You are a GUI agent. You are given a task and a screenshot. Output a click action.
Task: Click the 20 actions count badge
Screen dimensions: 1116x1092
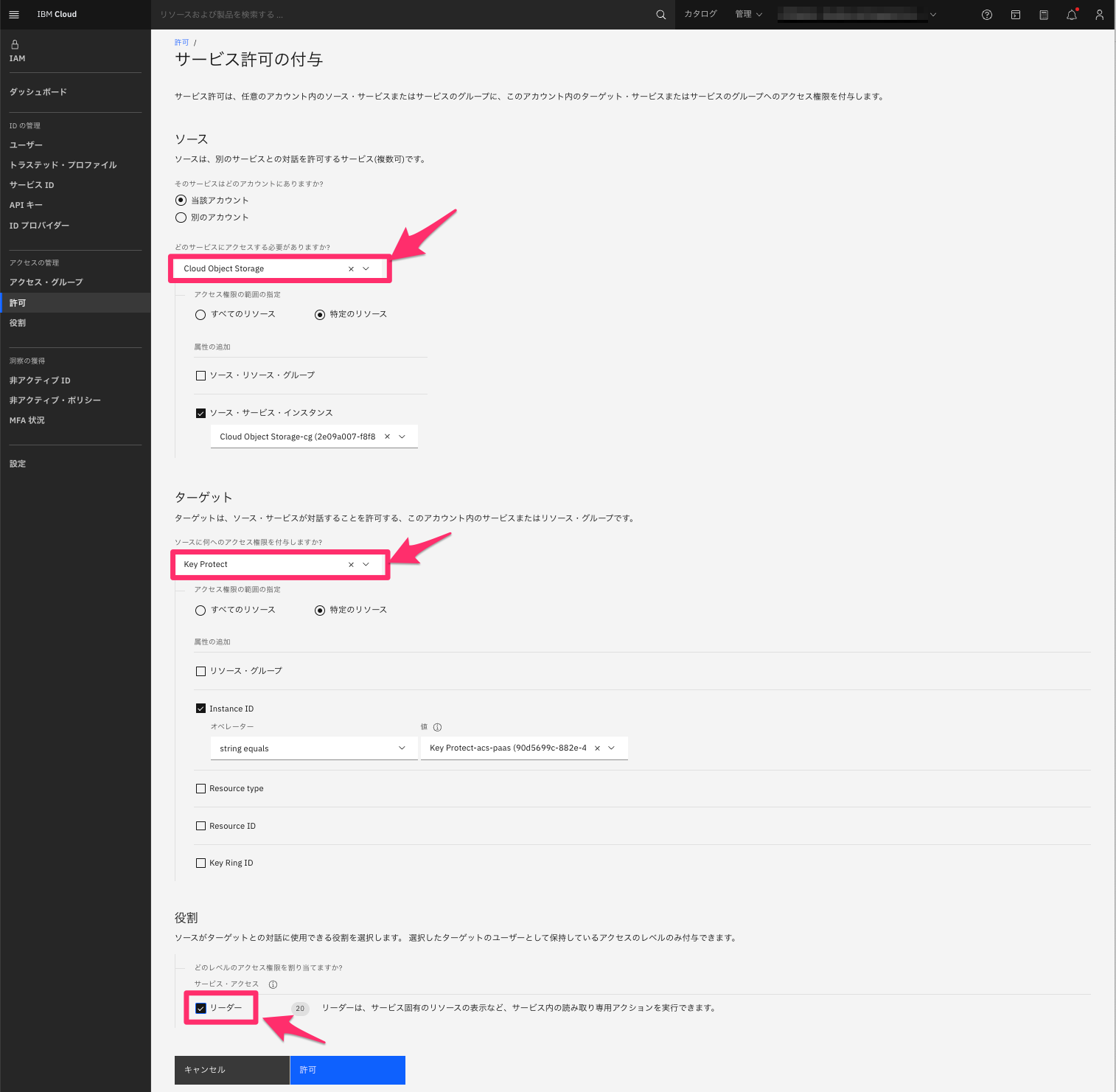(x=300, y=1008)
